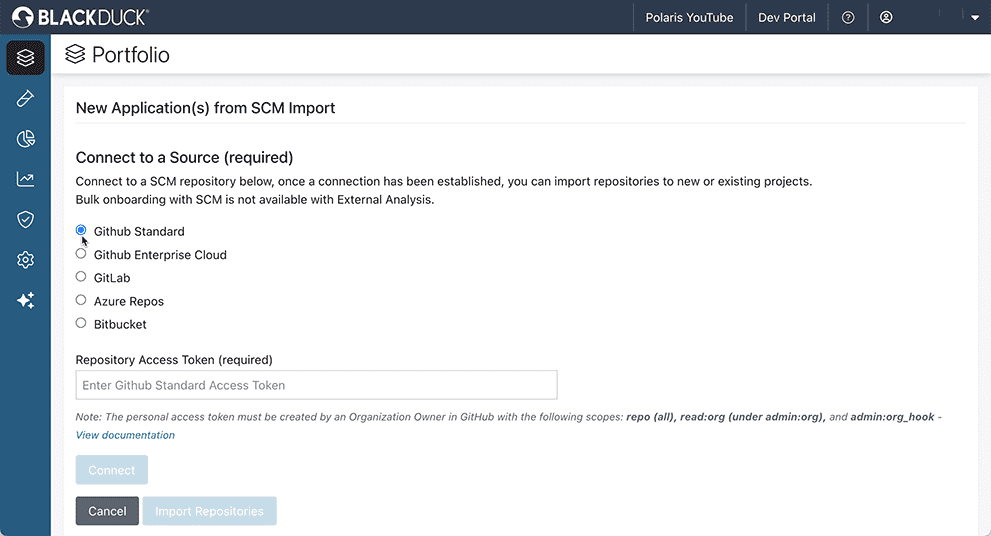Open the Dev Portal menu item
The height and width of the screenshot is (536, 991).
(787, 18)
